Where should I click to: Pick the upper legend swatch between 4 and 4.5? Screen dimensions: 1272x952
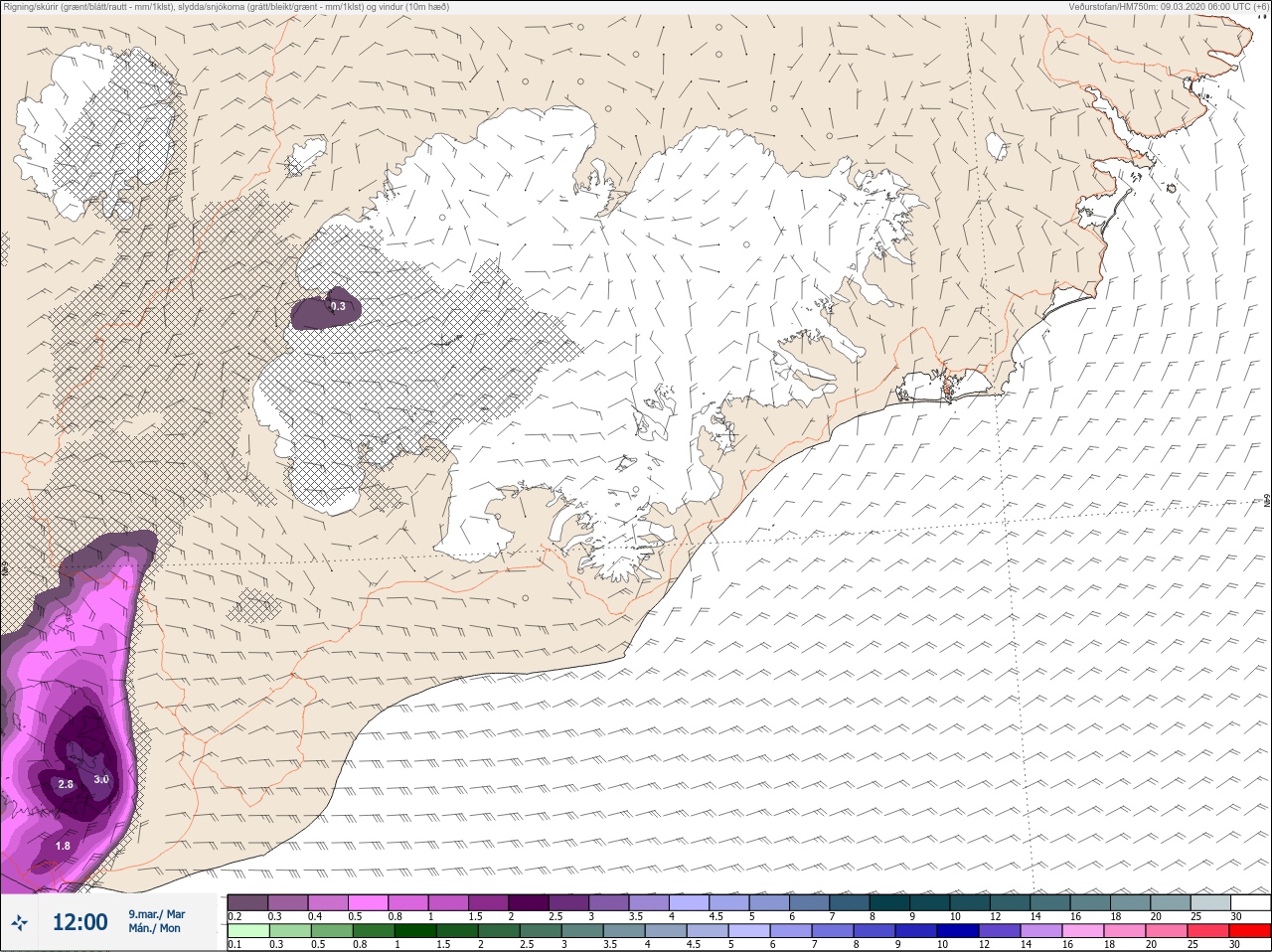click(689, 902)
